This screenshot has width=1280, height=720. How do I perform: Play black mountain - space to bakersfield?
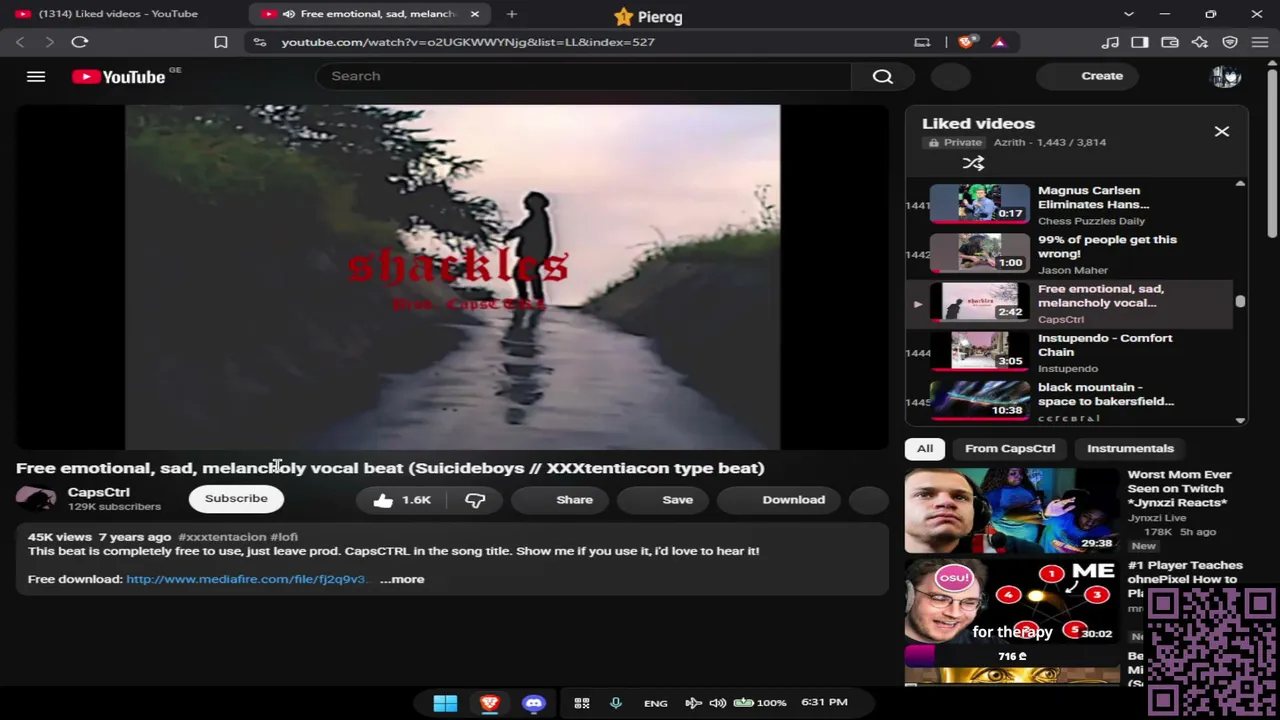pos(1070,402)
